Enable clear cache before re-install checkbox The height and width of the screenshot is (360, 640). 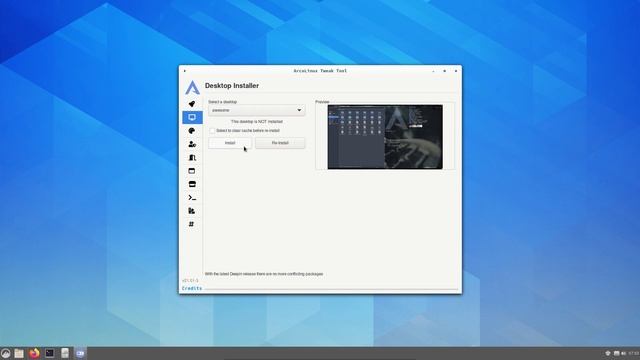pyautogui.click(x=212, y=131)
